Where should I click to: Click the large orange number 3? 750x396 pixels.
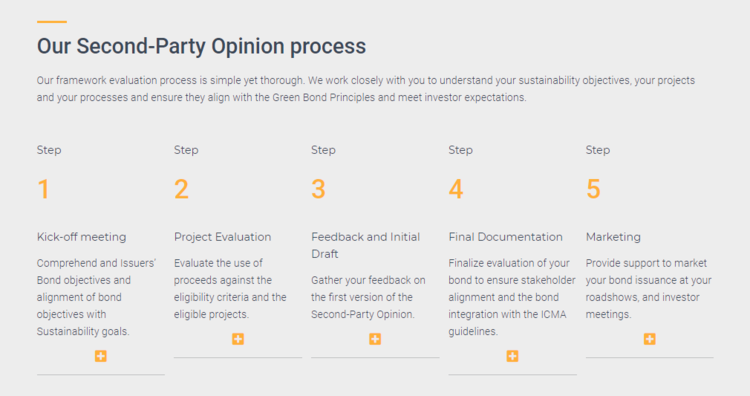(x=319, y=189)
